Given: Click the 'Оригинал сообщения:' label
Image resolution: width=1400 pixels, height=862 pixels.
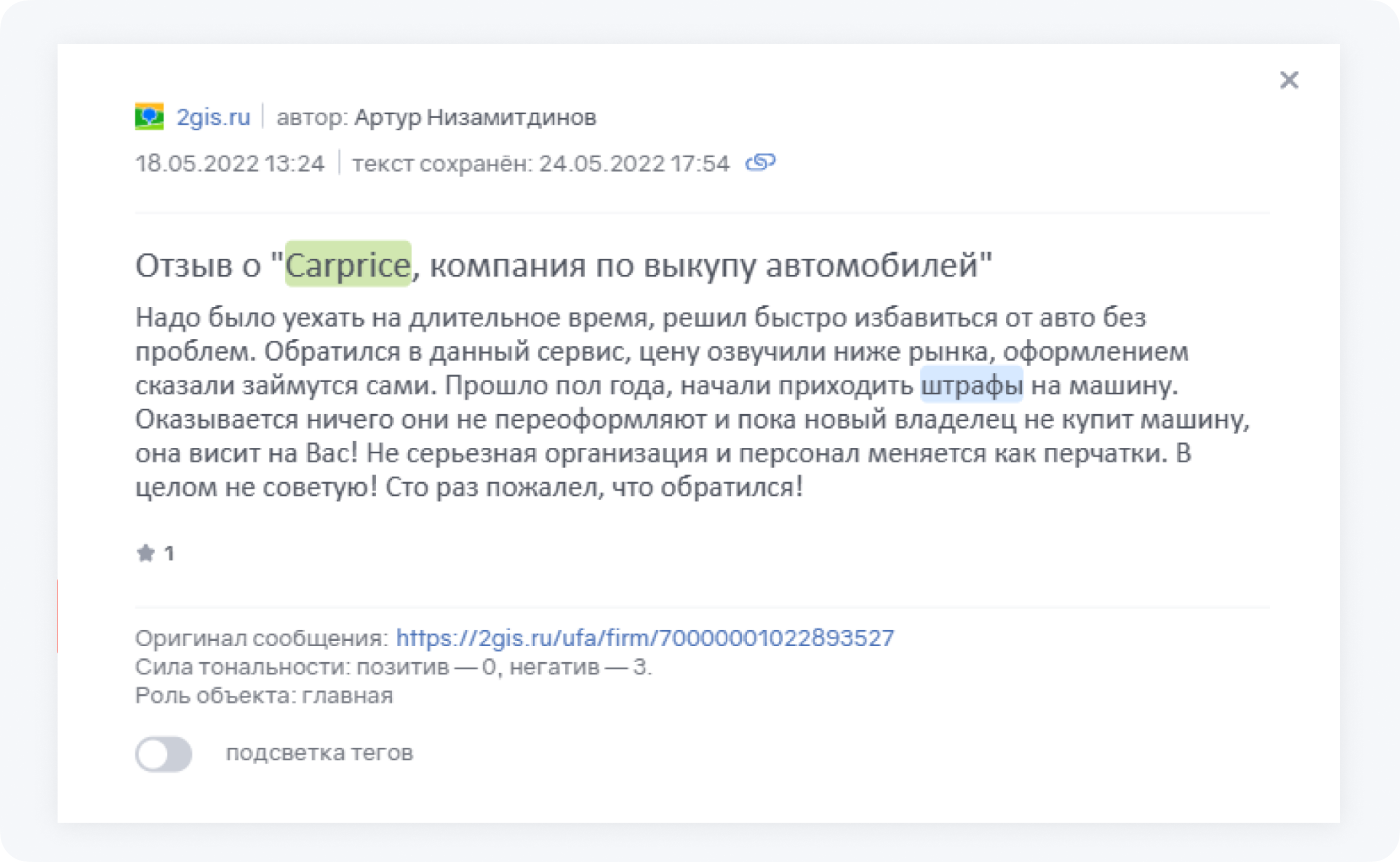Looking at the screenshot, I should [x=262, y=638].
